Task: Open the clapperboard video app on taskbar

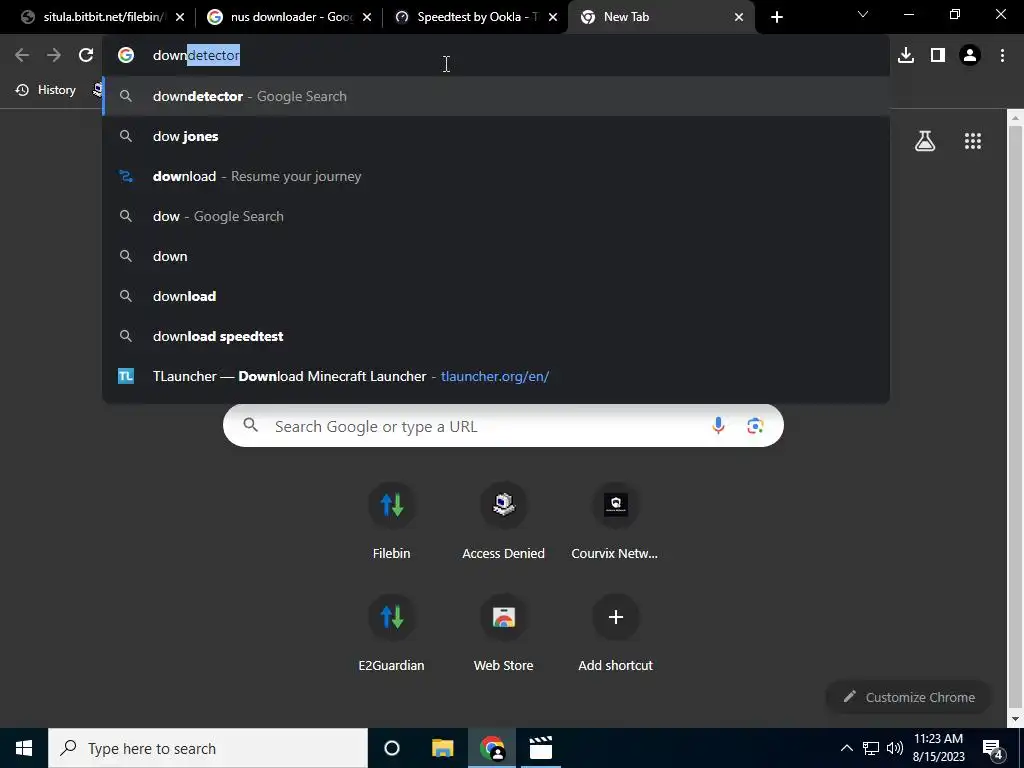Action: click(x=541, y=748)
